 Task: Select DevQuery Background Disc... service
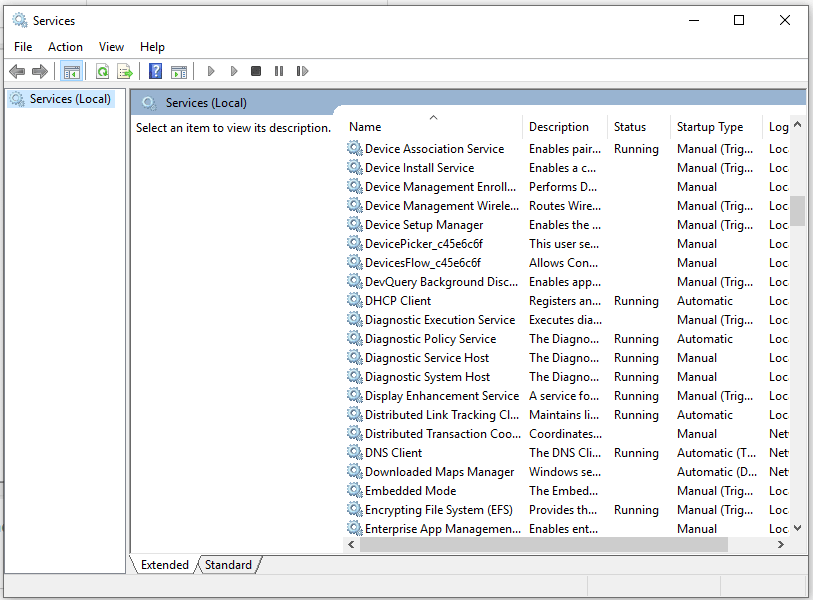[x=441, y=282]
